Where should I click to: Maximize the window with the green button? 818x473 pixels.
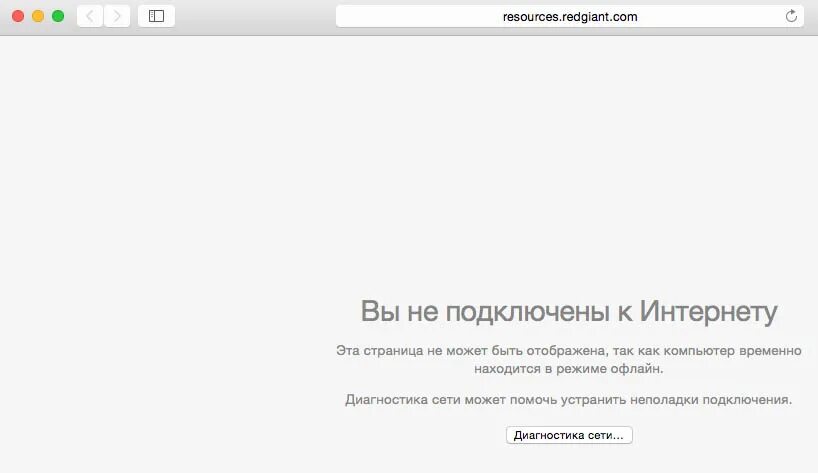click(58, 16)
